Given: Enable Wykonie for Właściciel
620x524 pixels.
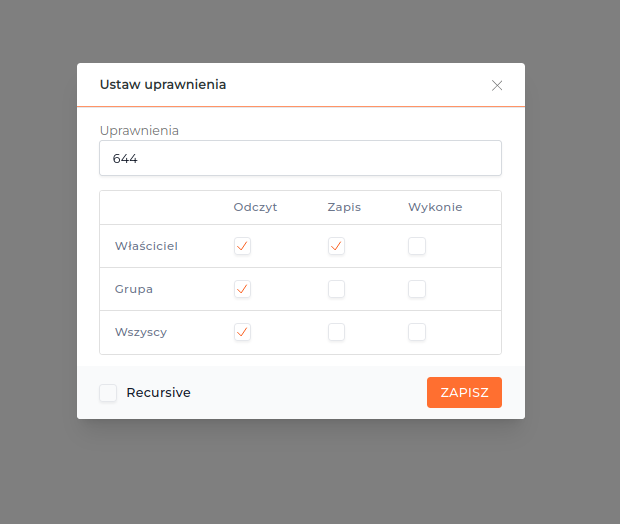Looking at the screenshot, I should click(417, 246).
